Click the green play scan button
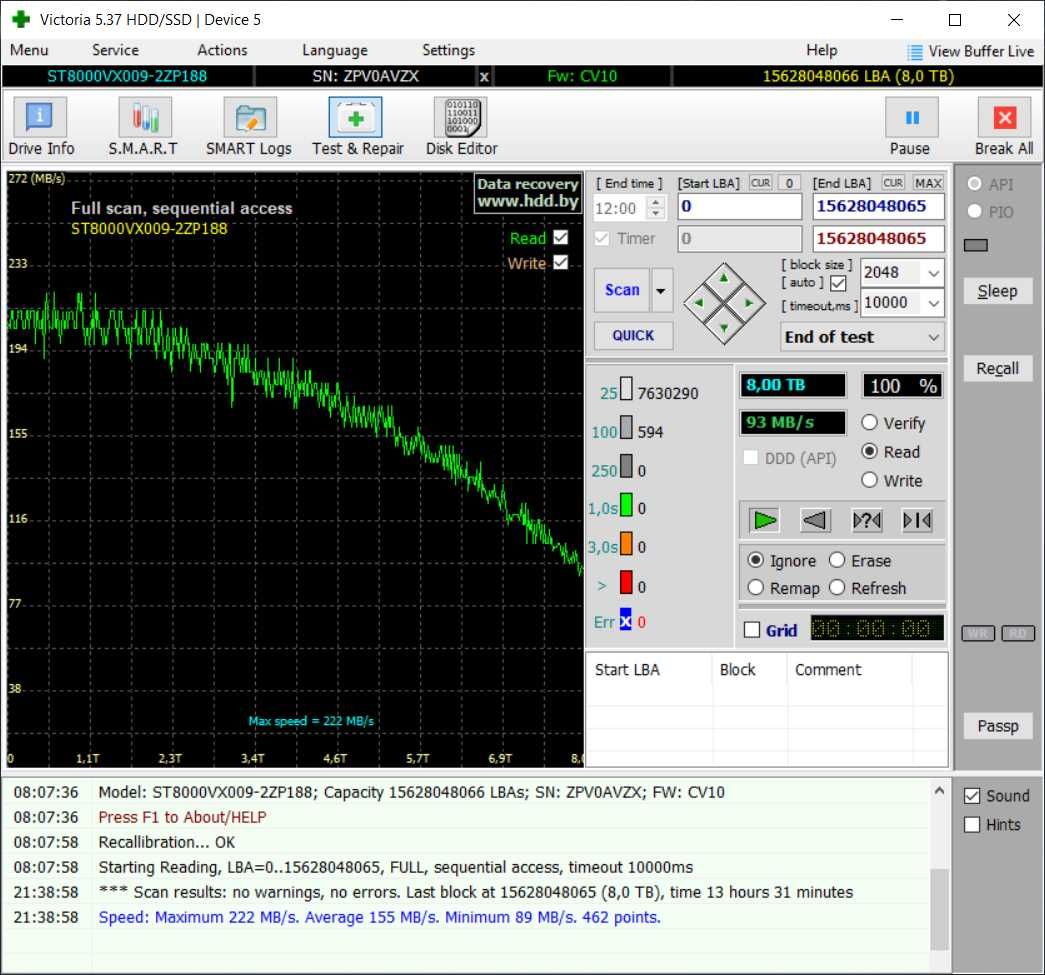The width and height of the screenshot is (1045, 975). coord(764,520)
